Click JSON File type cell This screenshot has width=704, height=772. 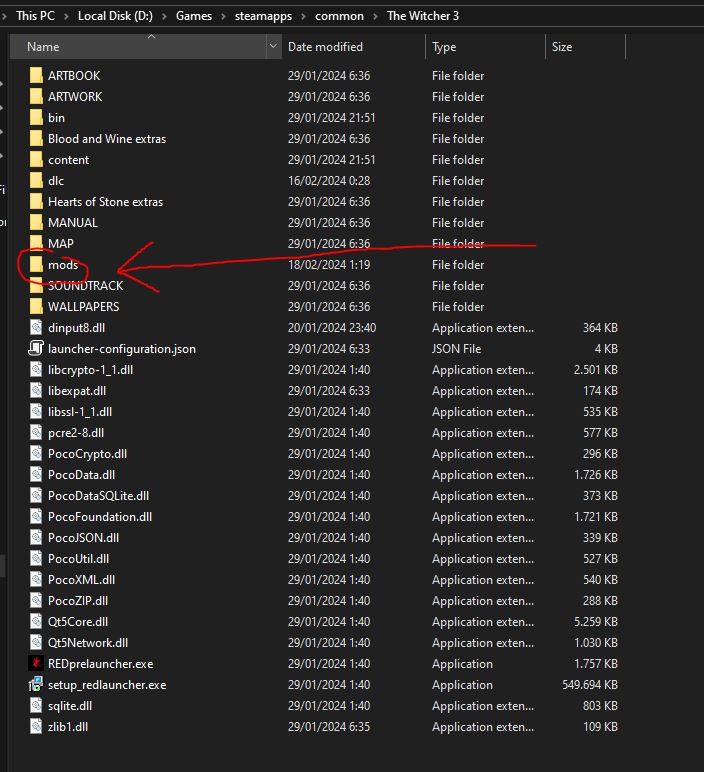click(x=456, y=349)
